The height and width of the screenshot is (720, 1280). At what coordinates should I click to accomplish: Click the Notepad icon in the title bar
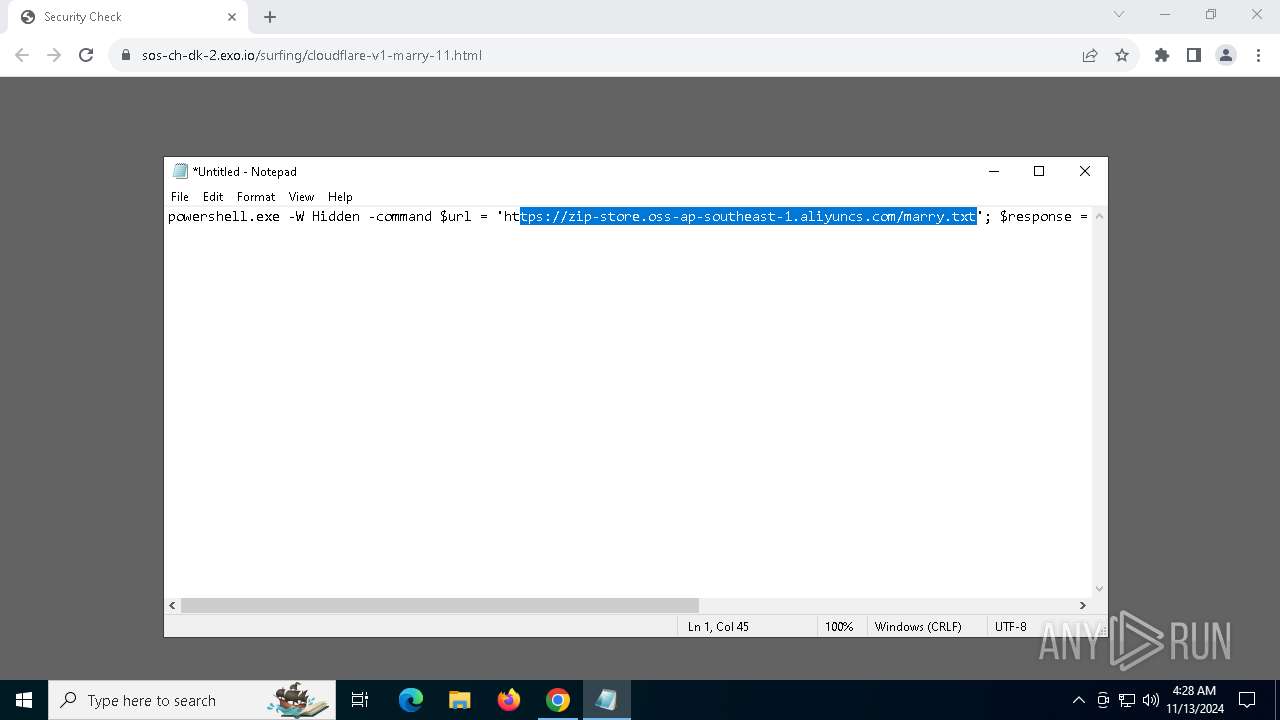[x=180, y=171]
